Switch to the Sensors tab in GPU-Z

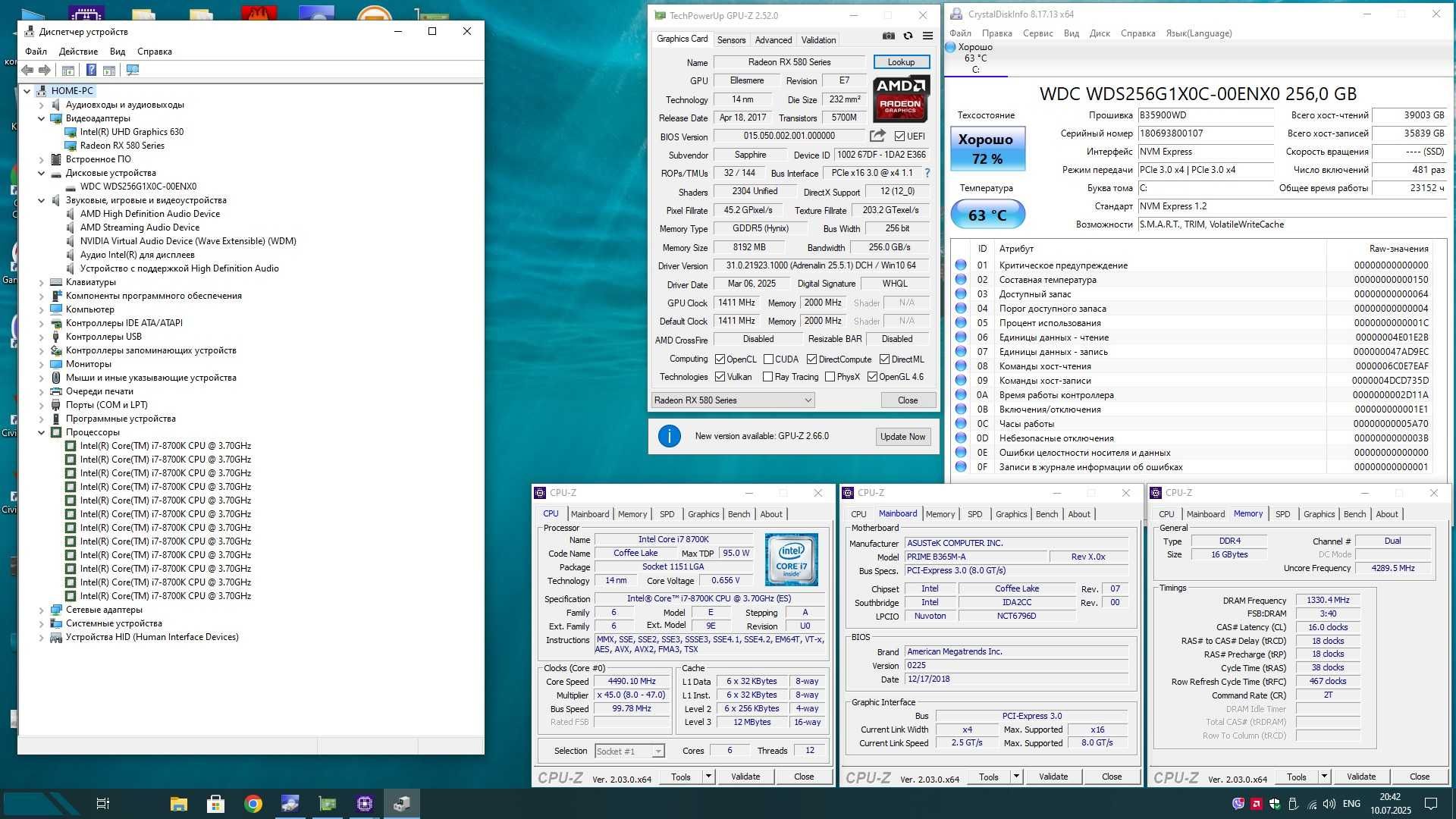[731, 39]
